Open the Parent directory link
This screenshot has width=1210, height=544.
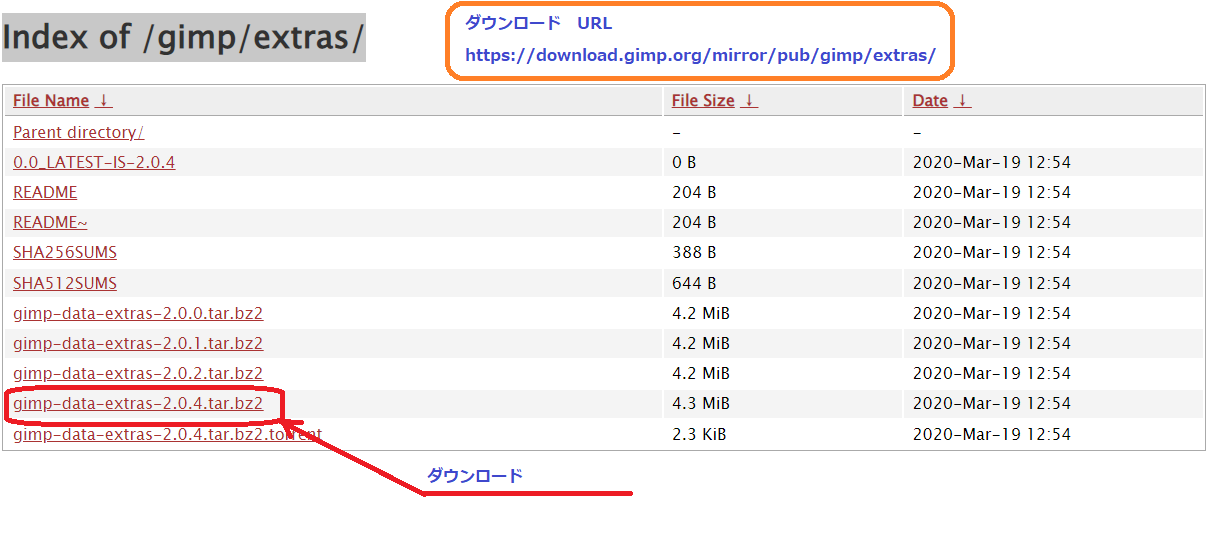pyautogui.click(x=78, y=132)
